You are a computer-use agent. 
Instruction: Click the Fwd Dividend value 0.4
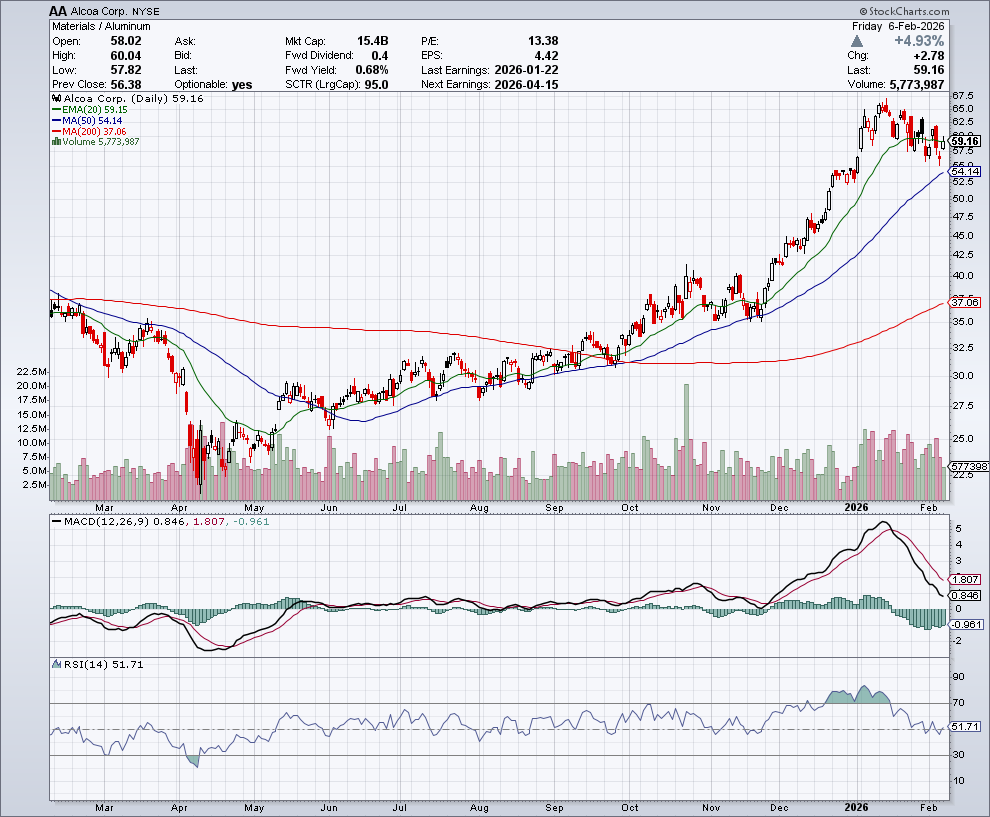[x=380, y=56]
